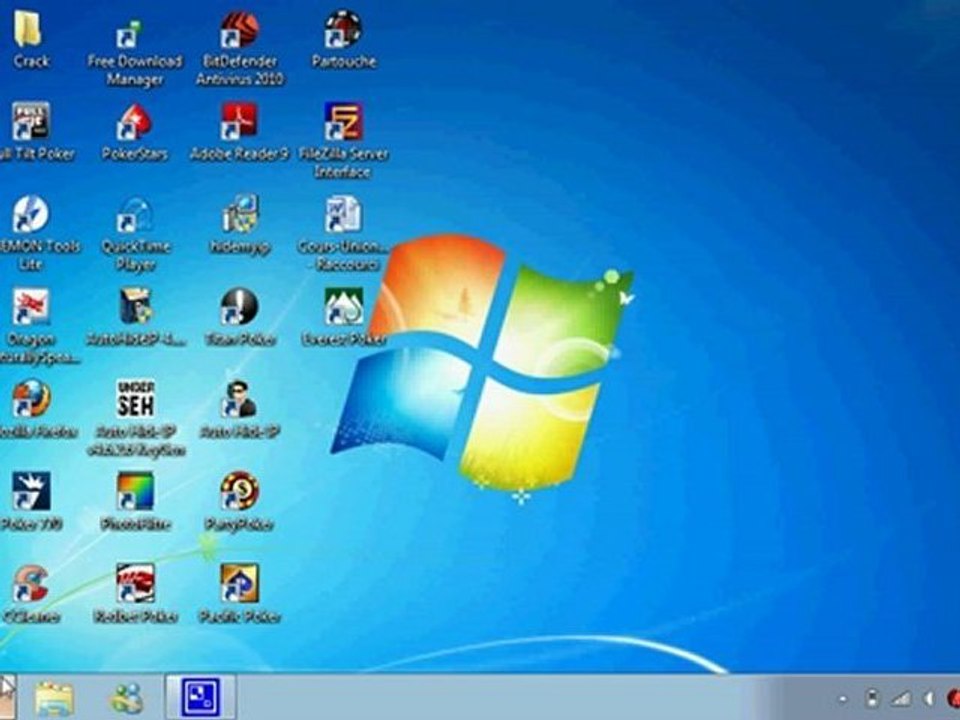The image size is (960, 720).
Task: Select the UNDER SEH keygen icon
Action: pos(135,399)
